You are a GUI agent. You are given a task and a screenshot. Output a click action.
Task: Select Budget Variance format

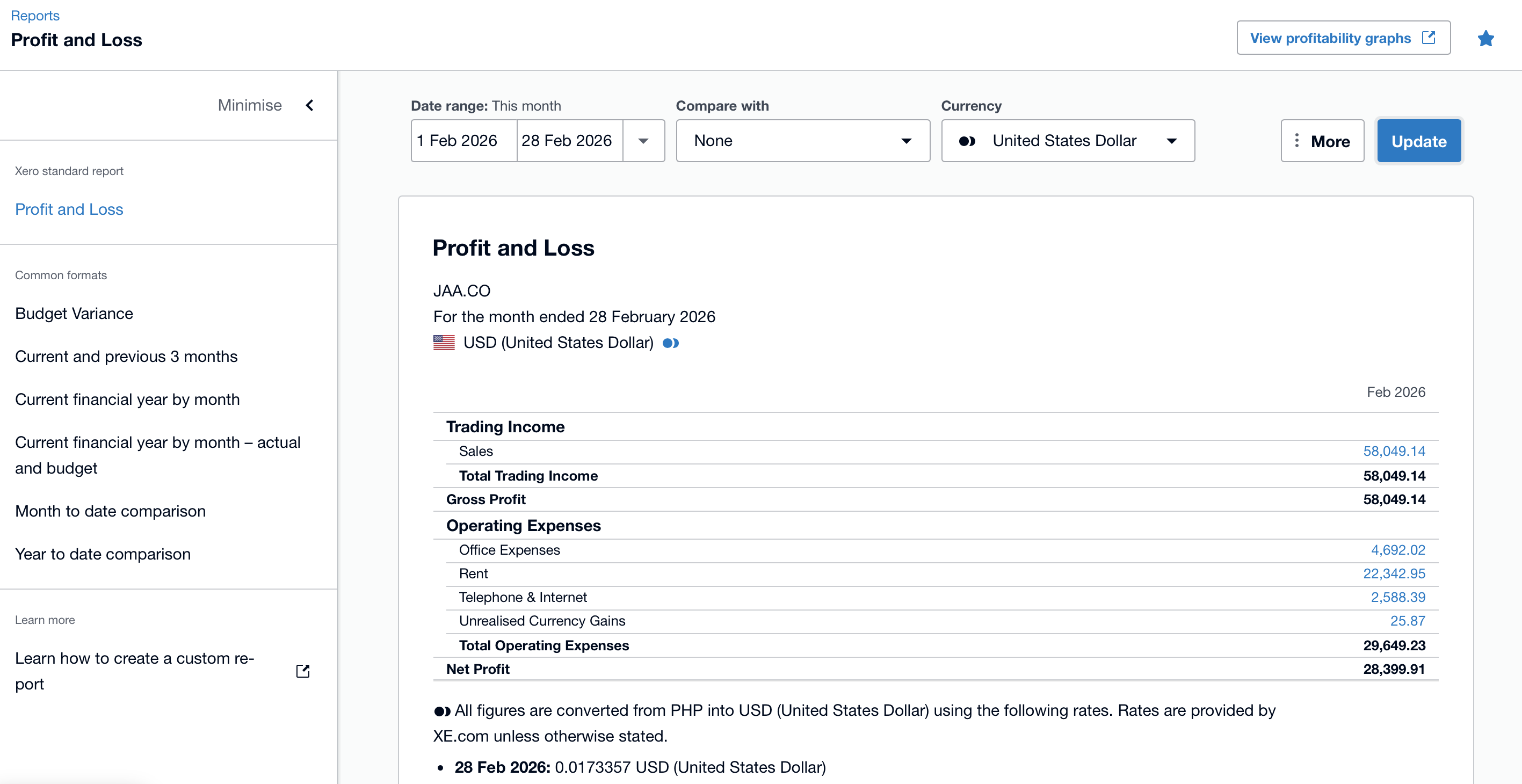(x=74, y=313)
